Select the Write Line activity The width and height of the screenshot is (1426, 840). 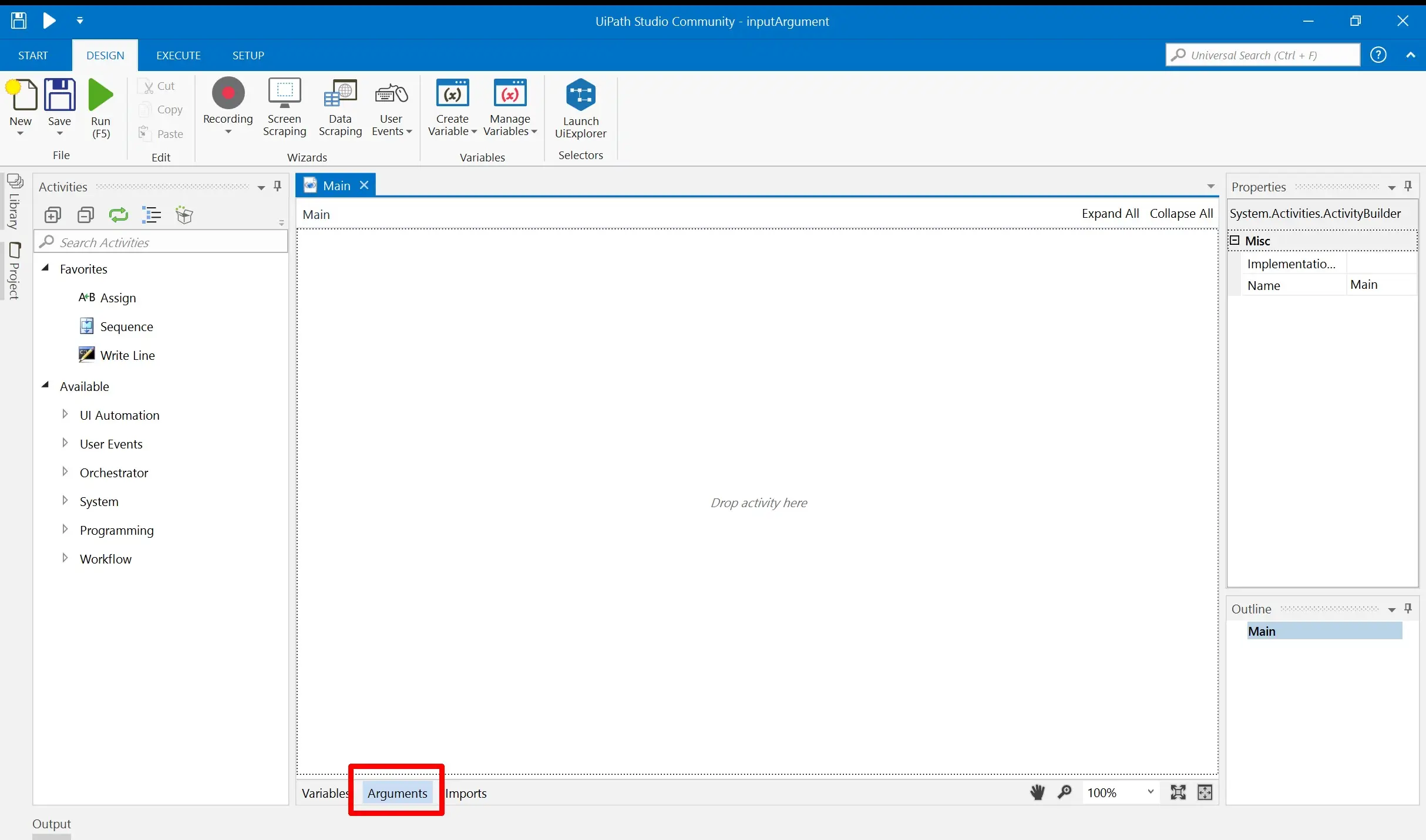click(x=116, y=355)
